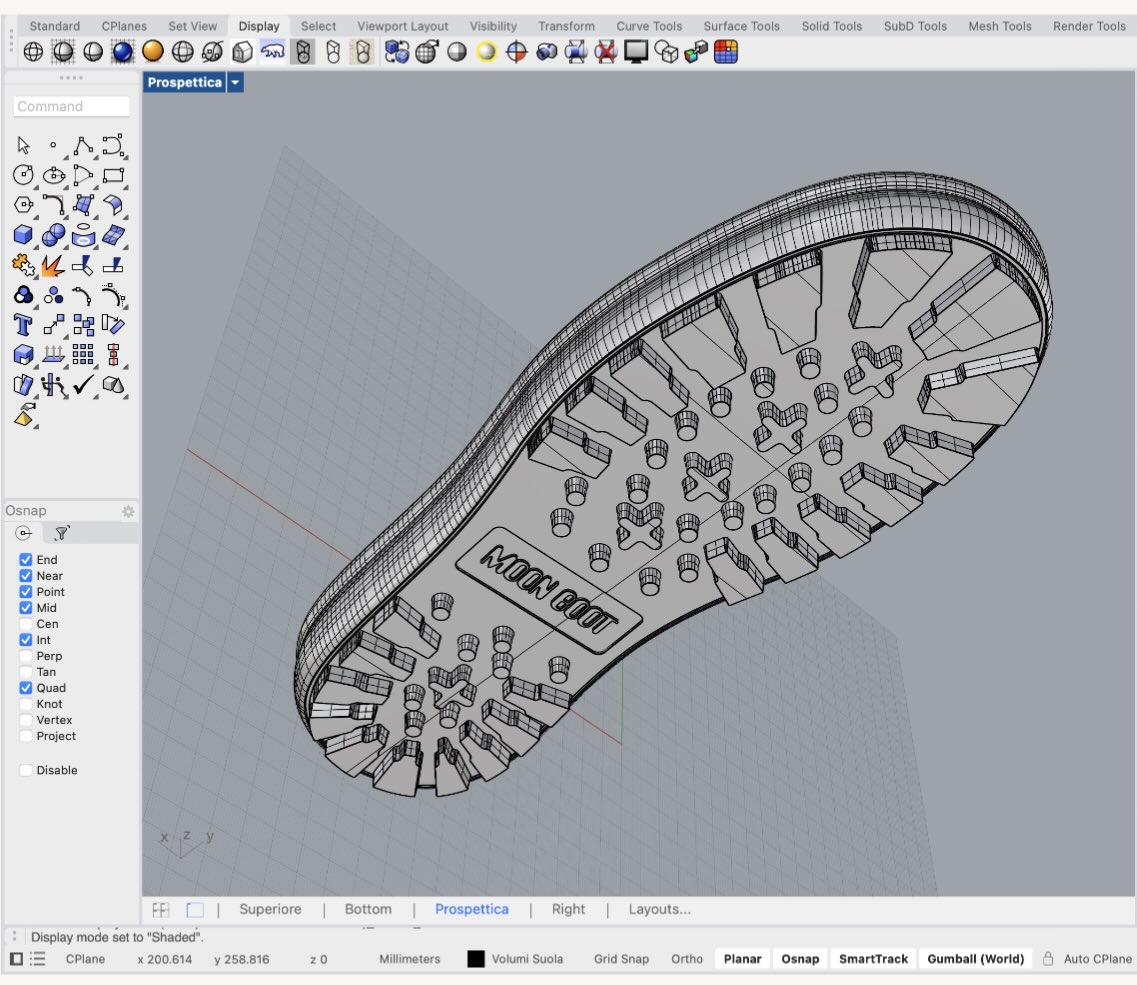The width and height of the screenshot is (1137, 985).
Task: Open the Mesh Tools tab
Action: pos(1000,25)
